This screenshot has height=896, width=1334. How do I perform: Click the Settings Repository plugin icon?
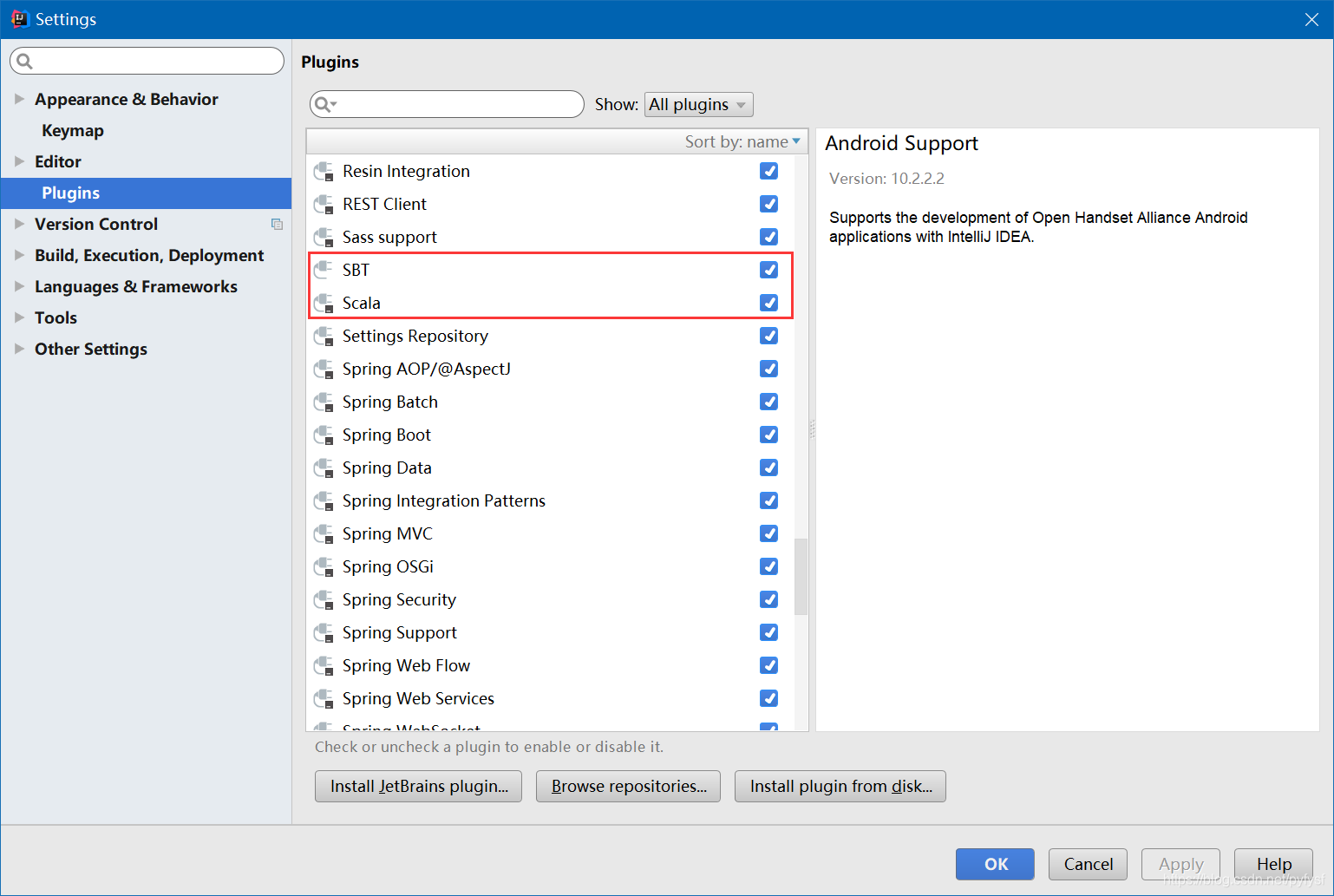point(324,337)
